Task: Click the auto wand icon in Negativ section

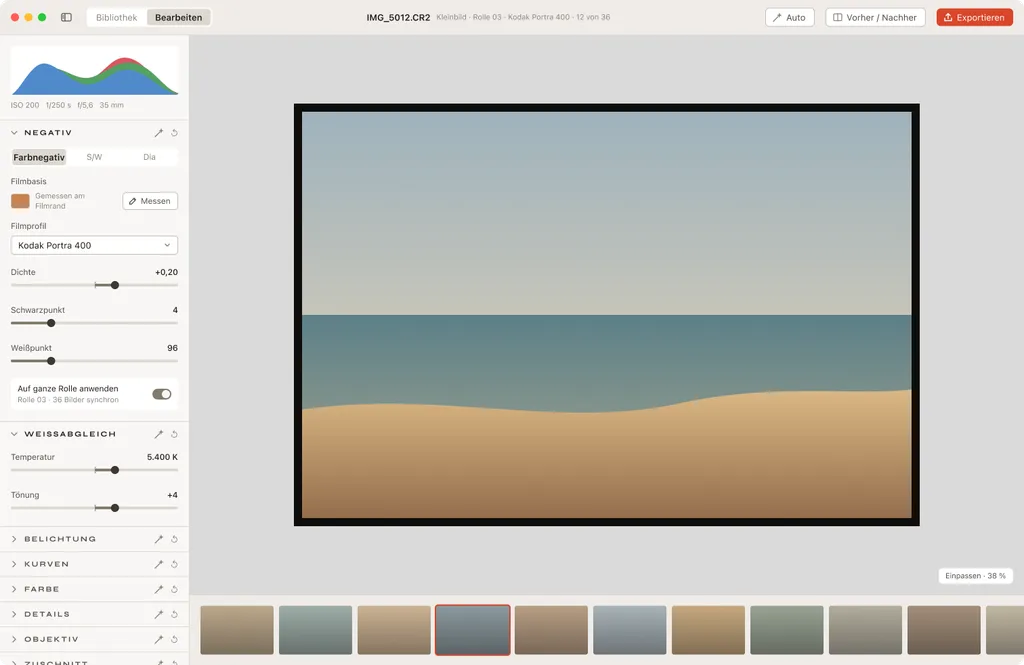Action: (x=159, y=133)
